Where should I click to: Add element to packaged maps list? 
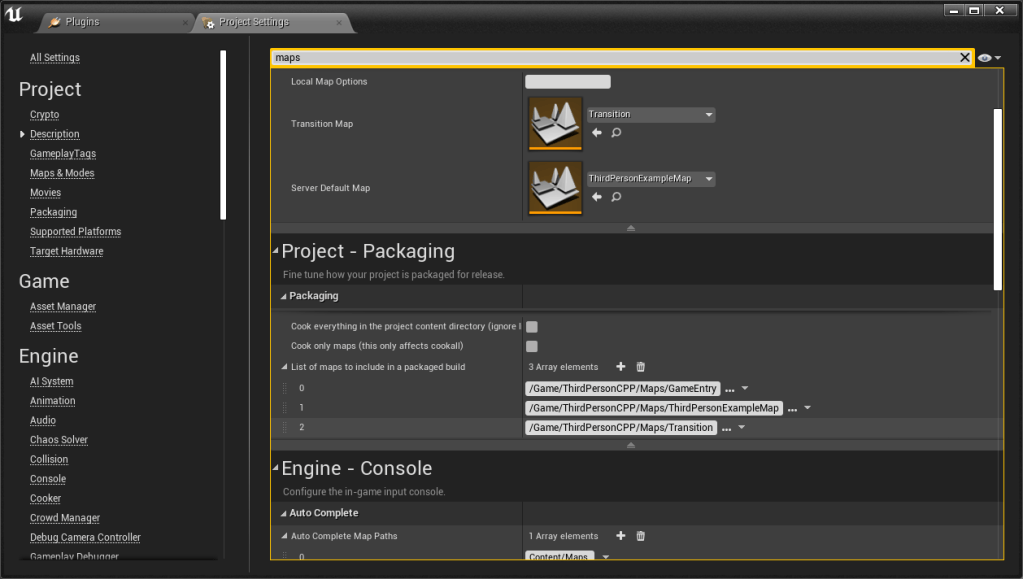pos(621,367)
